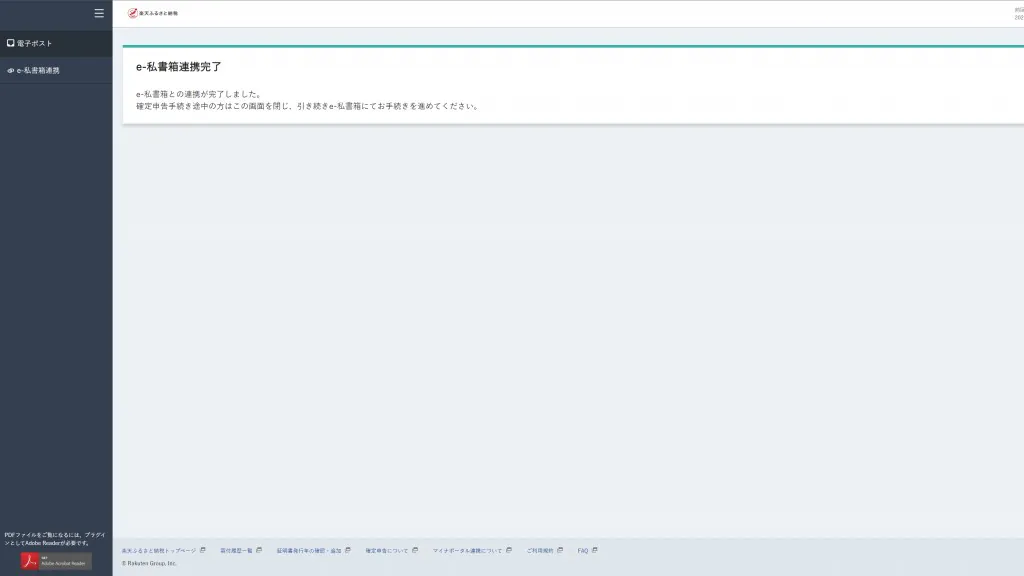
Task: Click the new-window icon beside FAQ
Action: pos(595,550)
